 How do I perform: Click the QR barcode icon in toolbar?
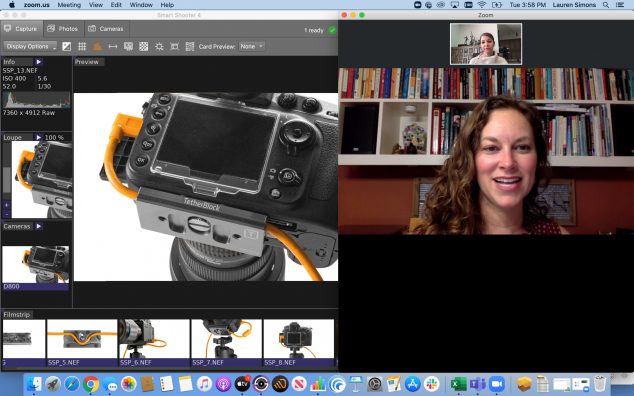190,47
